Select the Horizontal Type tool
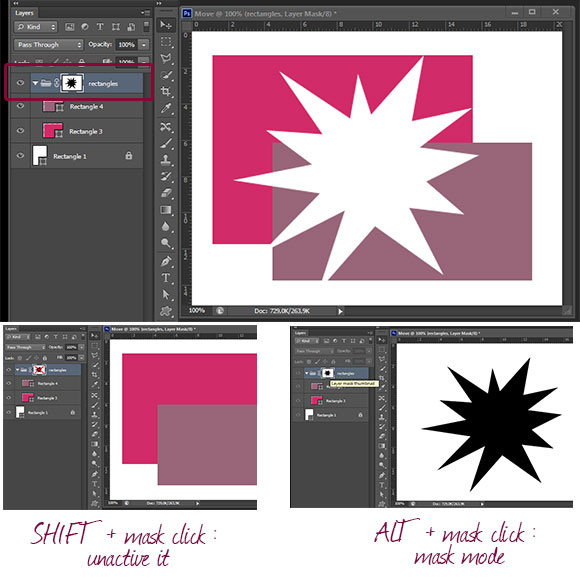Screen dimensions: 580x583 pyautogui.click(x=165, y=278)
